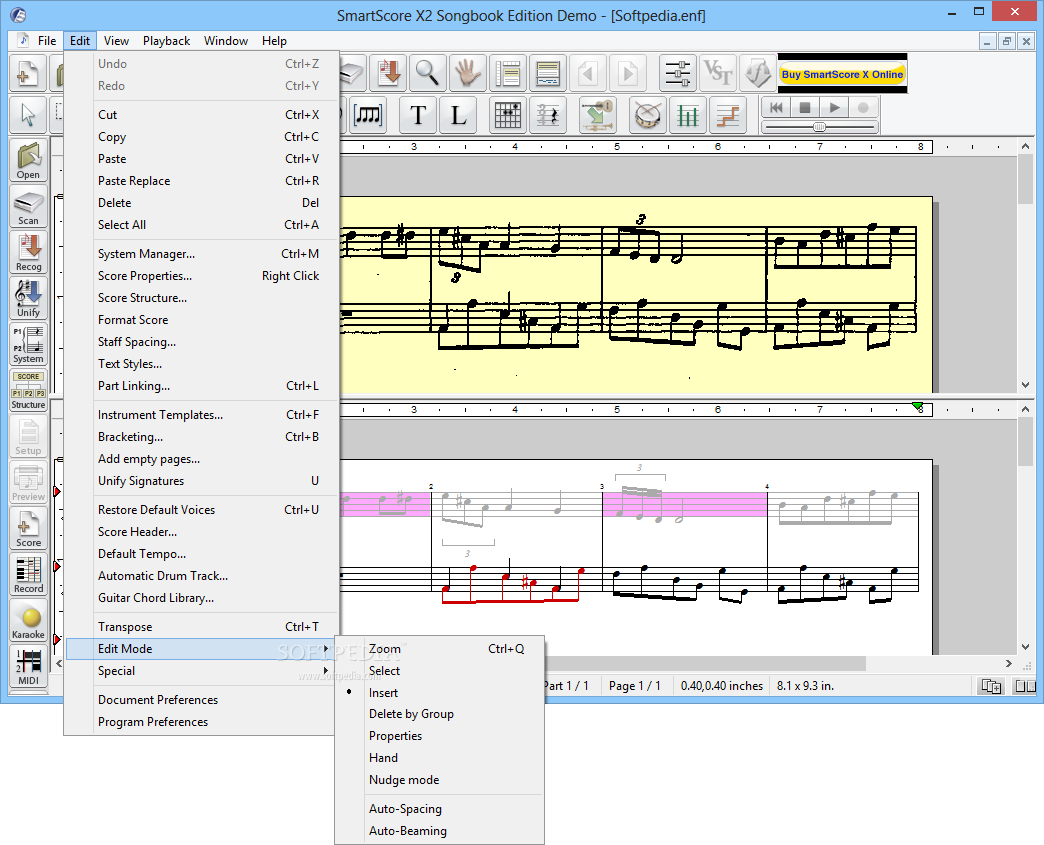Click the Open button in the left sidebar
1044x845 pixels.
[x=29, y=160]
